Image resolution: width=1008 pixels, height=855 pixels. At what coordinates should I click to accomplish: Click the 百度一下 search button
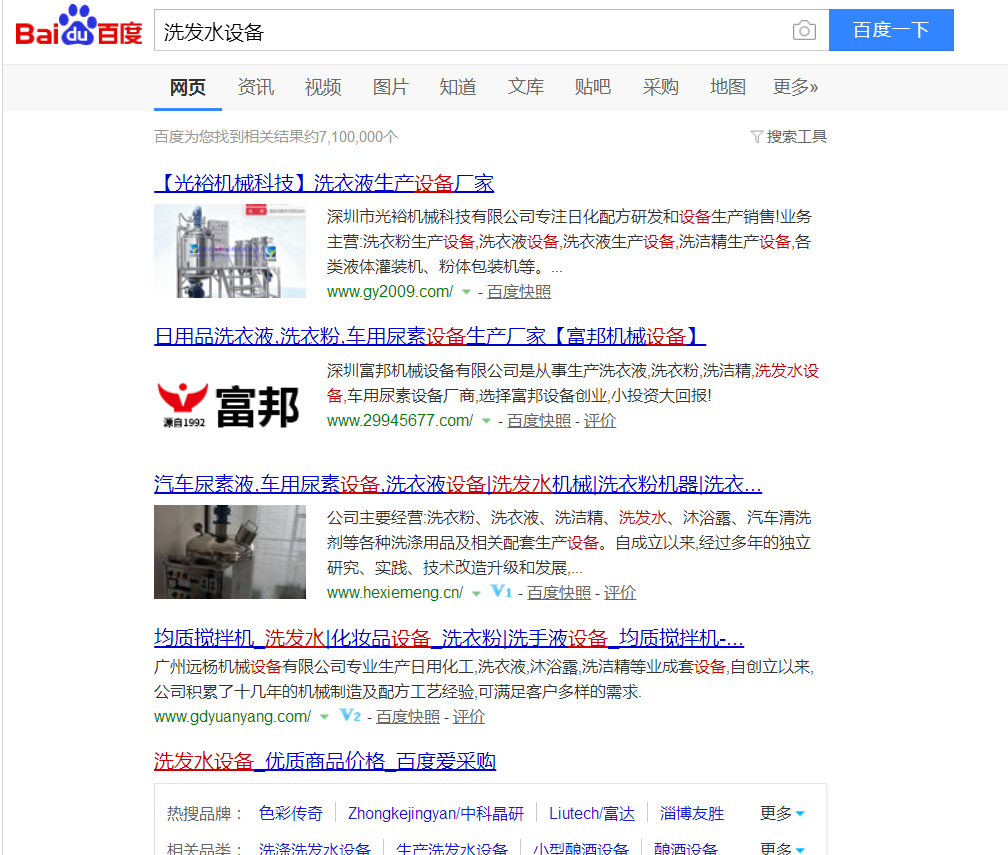click(891, 30)
